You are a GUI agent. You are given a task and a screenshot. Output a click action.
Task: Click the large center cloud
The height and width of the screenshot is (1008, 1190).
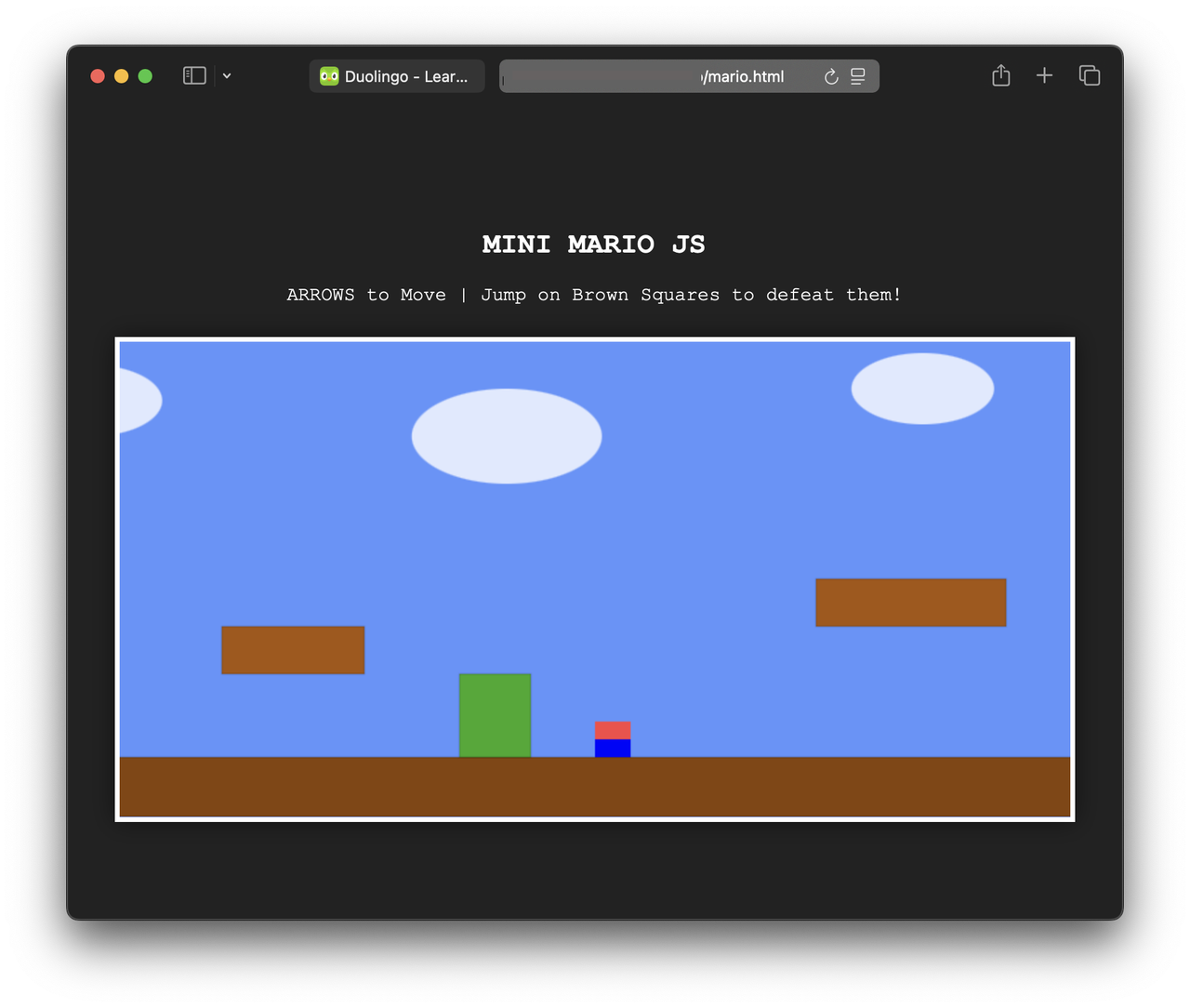507,436
